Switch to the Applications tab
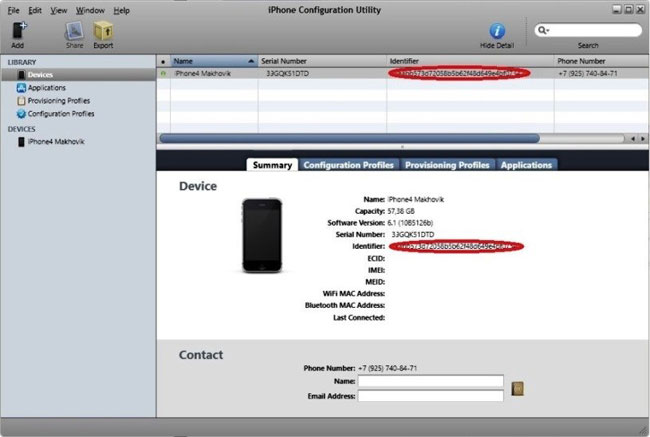The image size is (650, 437). click(x=526, y=165)
